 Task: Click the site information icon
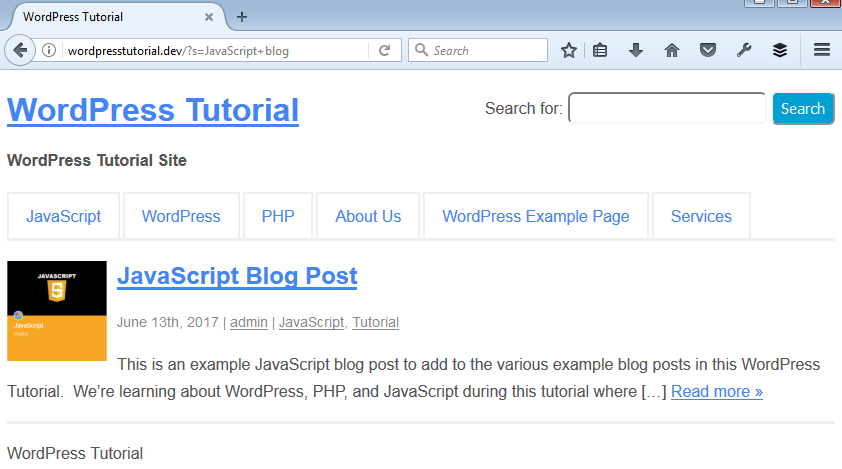click(x=48, y=50)
